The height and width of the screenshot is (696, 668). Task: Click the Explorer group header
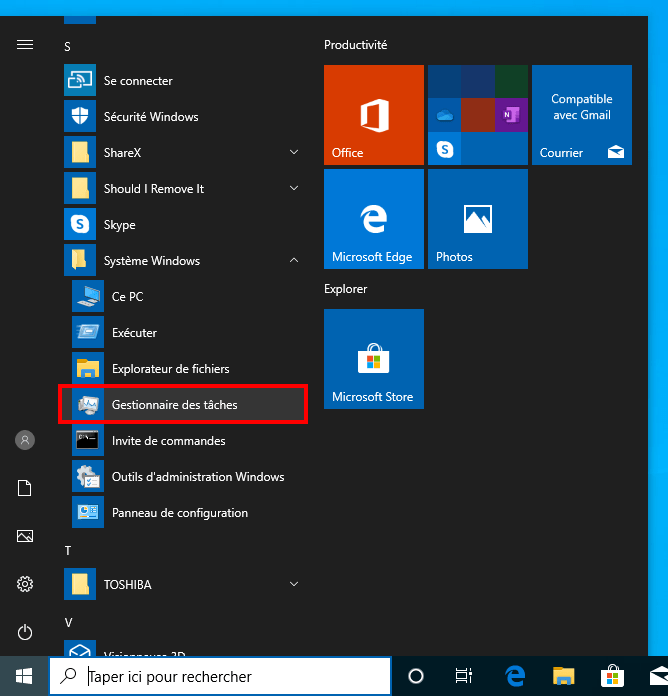point(345,289)
